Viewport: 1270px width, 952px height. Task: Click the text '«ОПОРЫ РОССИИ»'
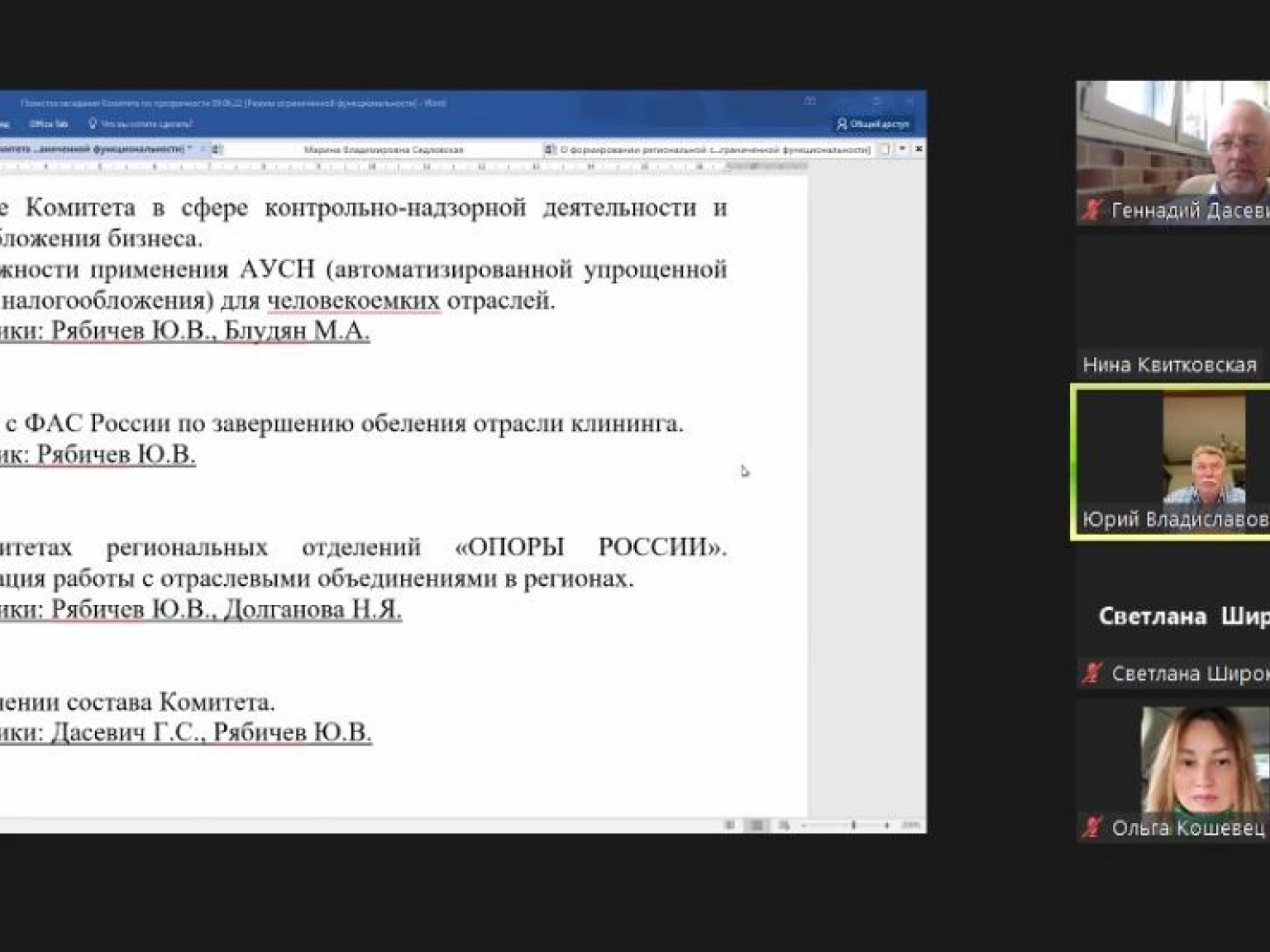[590, 547]
